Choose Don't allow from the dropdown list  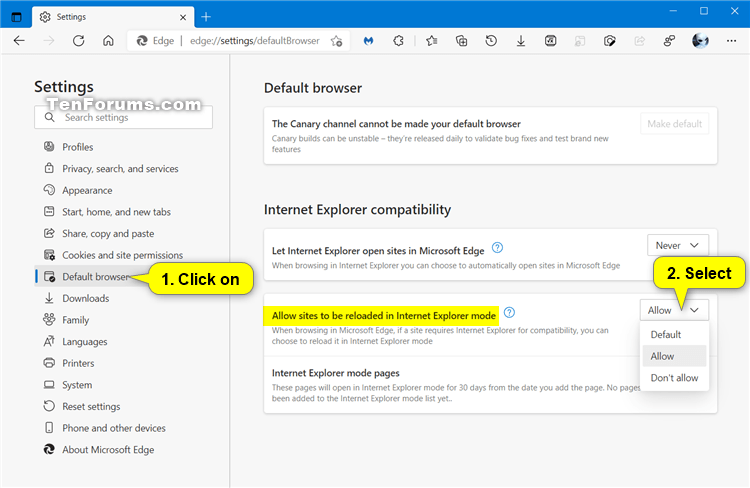pos(674,378)
